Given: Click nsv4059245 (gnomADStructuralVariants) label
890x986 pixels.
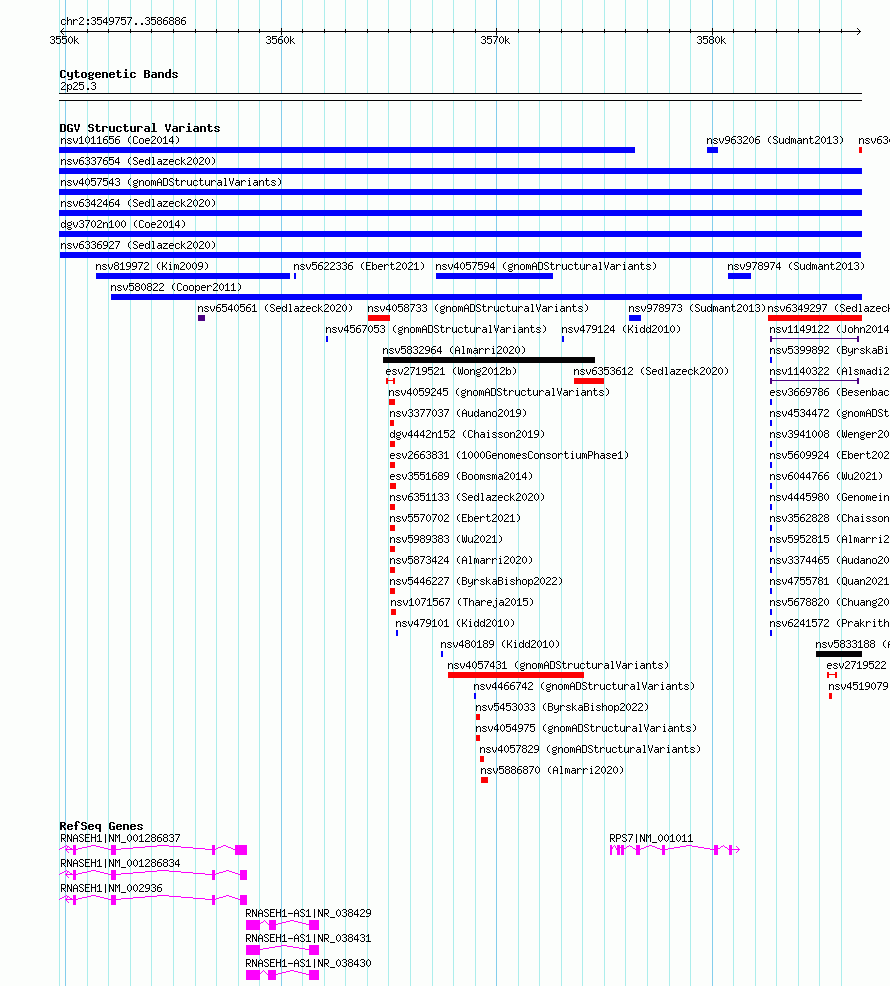Looking at the screenshot, I should [x=499, y=392].
